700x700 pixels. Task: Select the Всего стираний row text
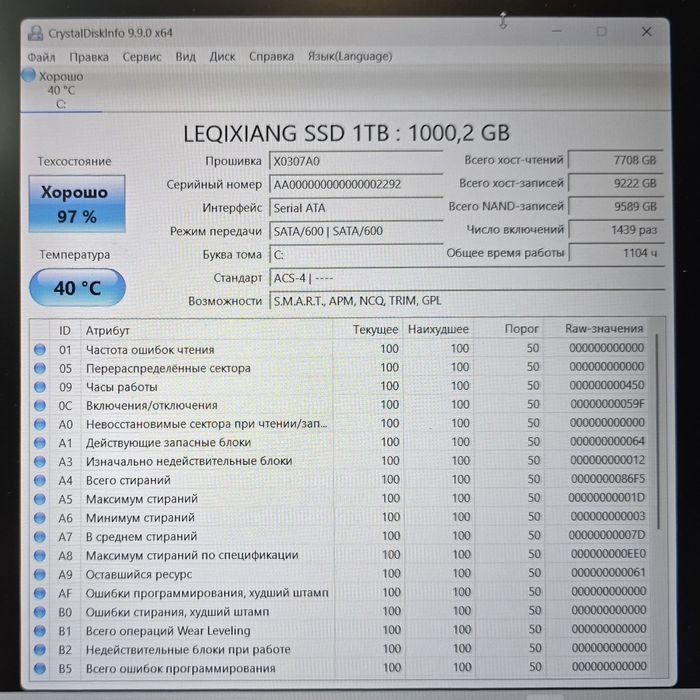click(x=128, y=480)
